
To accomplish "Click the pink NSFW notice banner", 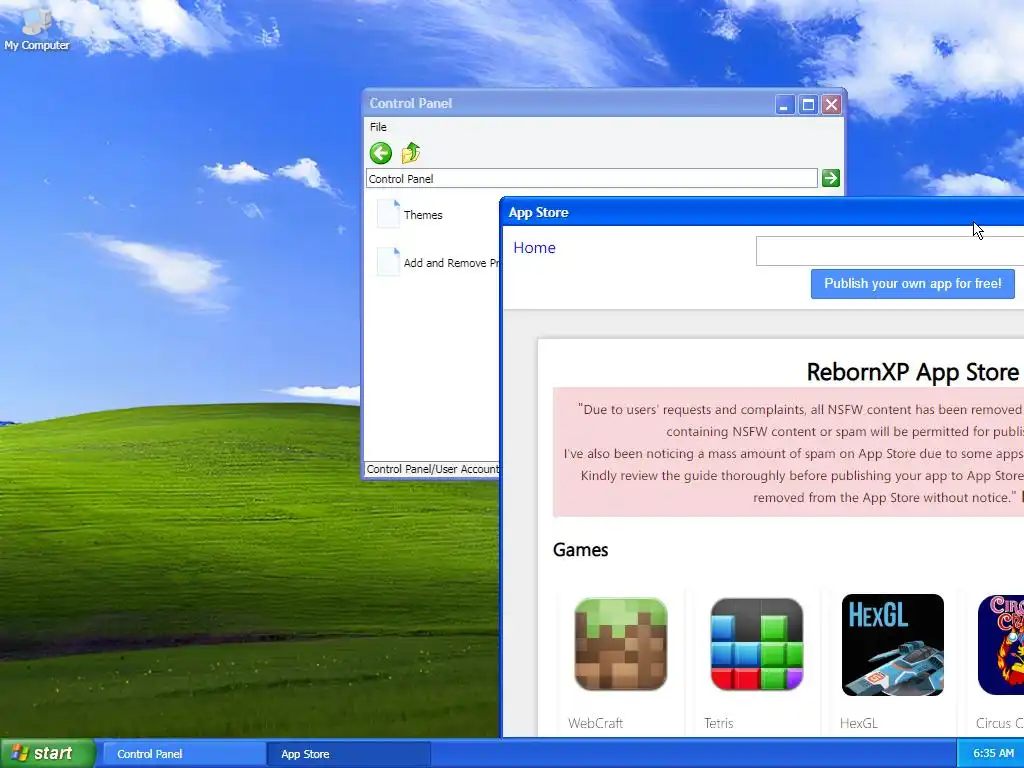I will click(788, 453).
